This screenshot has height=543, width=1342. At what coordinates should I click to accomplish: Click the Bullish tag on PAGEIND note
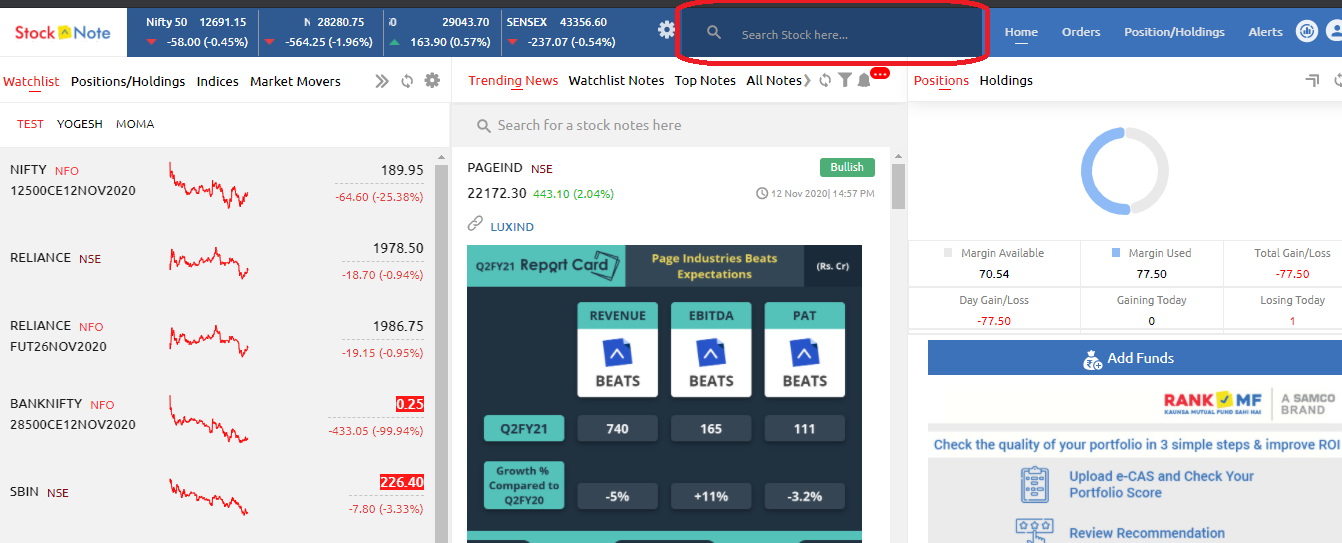[847, 167]
